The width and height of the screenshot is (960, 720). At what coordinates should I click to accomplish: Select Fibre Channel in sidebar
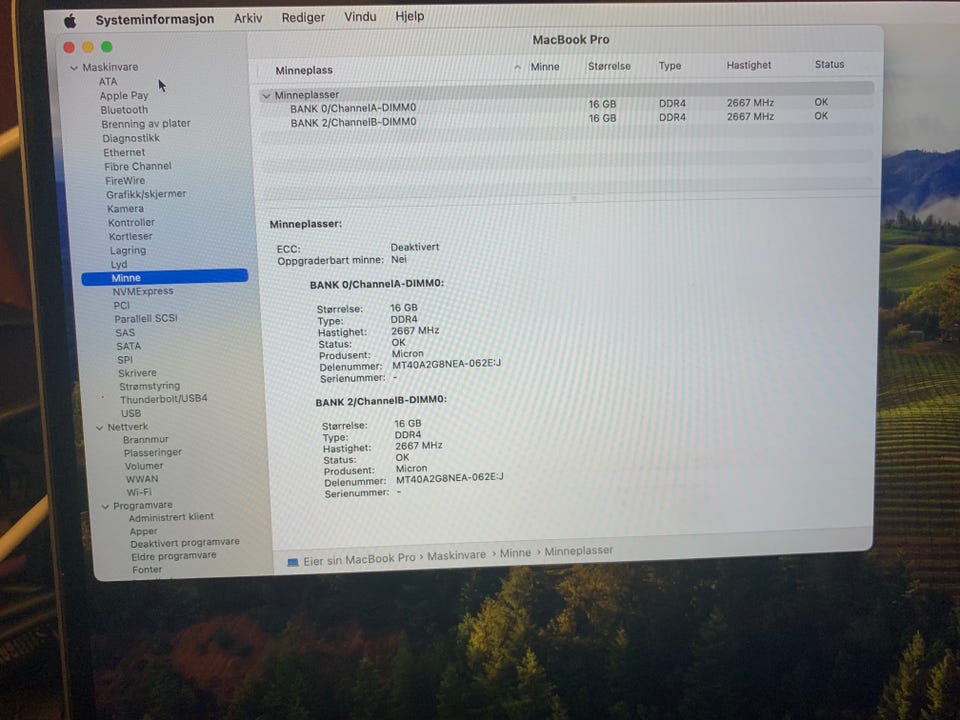tap(138, 167)
